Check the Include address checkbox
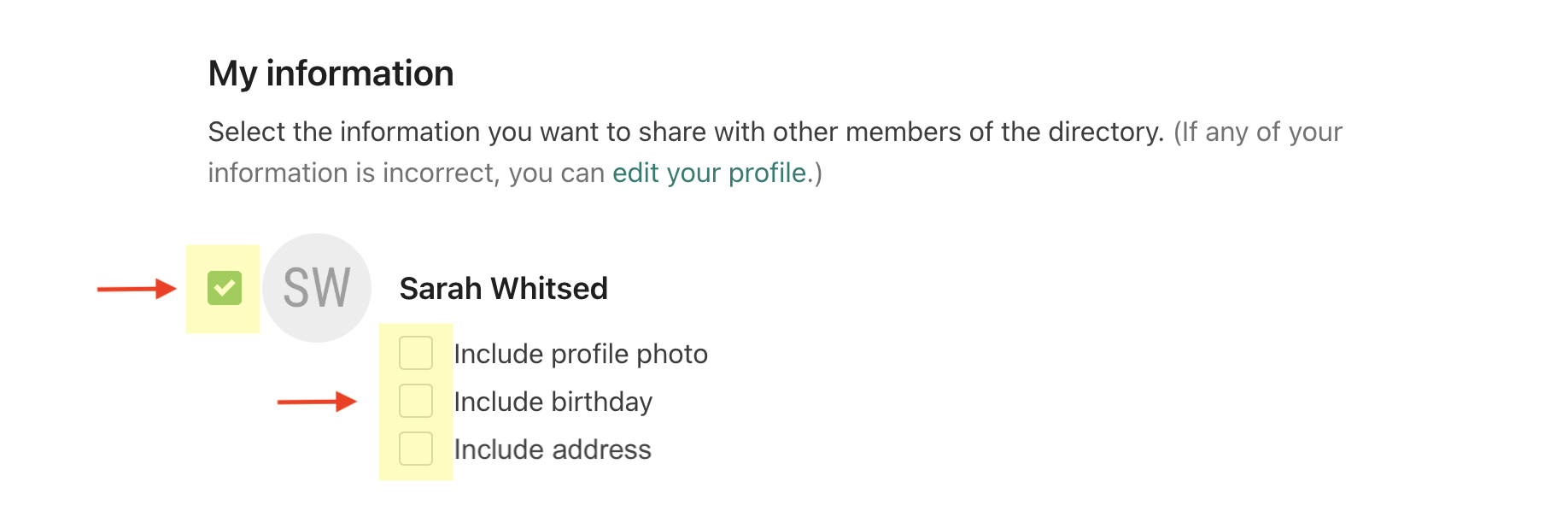1568x505 pixels. click(416, 449)
